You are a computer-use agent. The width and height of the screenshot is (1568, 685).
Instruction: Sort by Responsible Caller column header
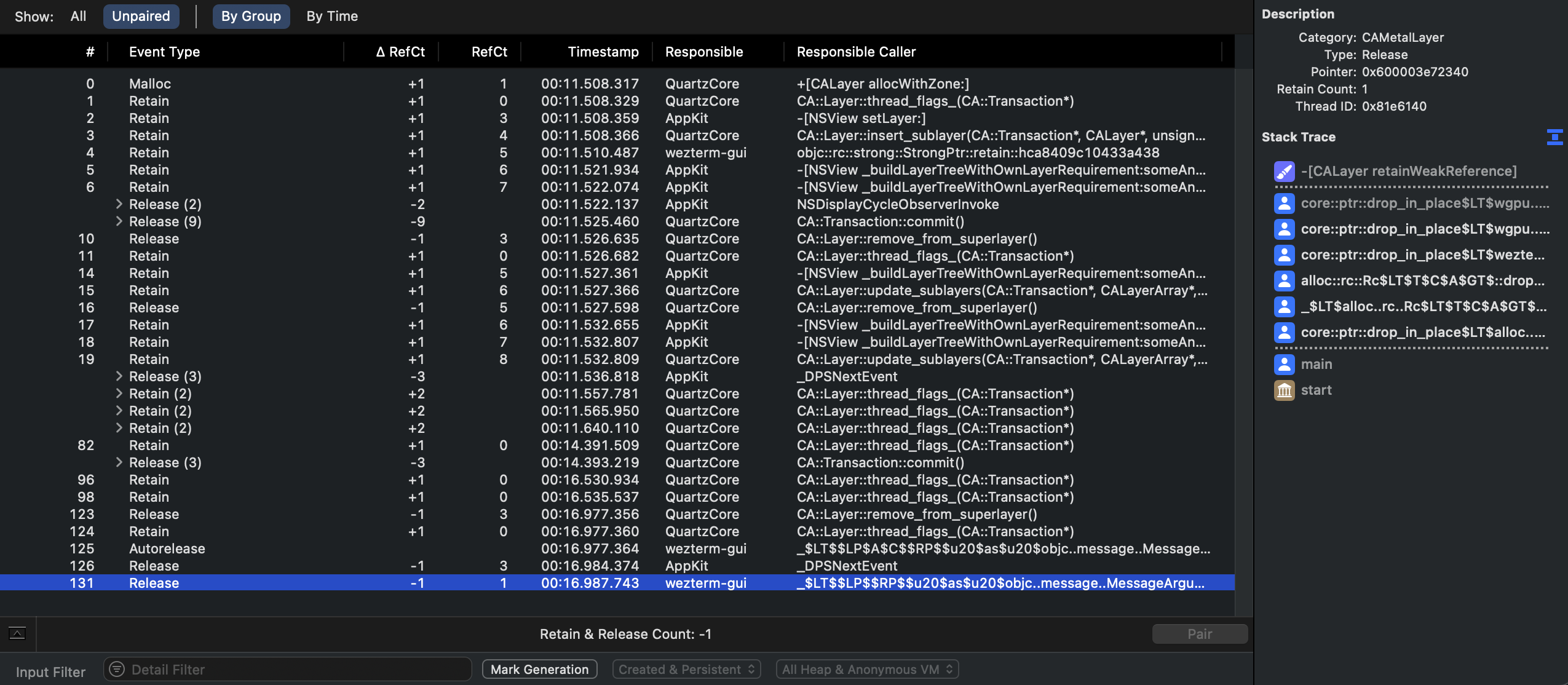(856, 52)
